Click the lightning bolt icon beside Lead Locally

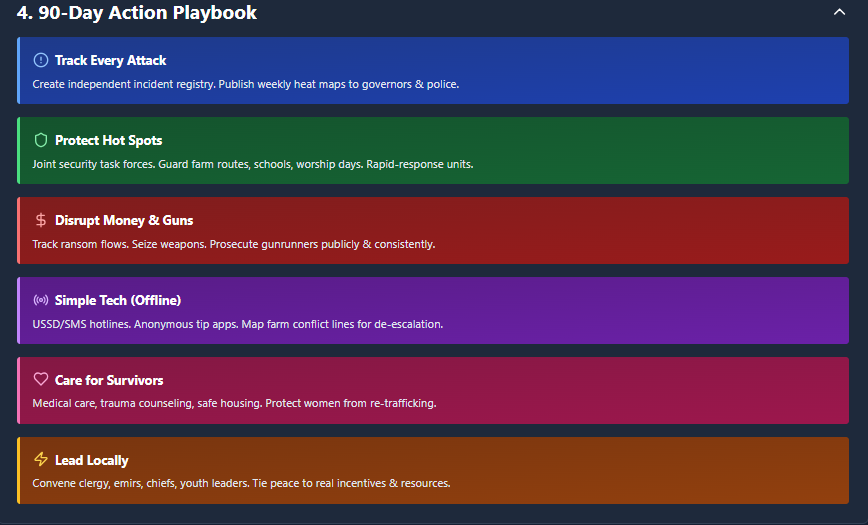tap(41, 460)
